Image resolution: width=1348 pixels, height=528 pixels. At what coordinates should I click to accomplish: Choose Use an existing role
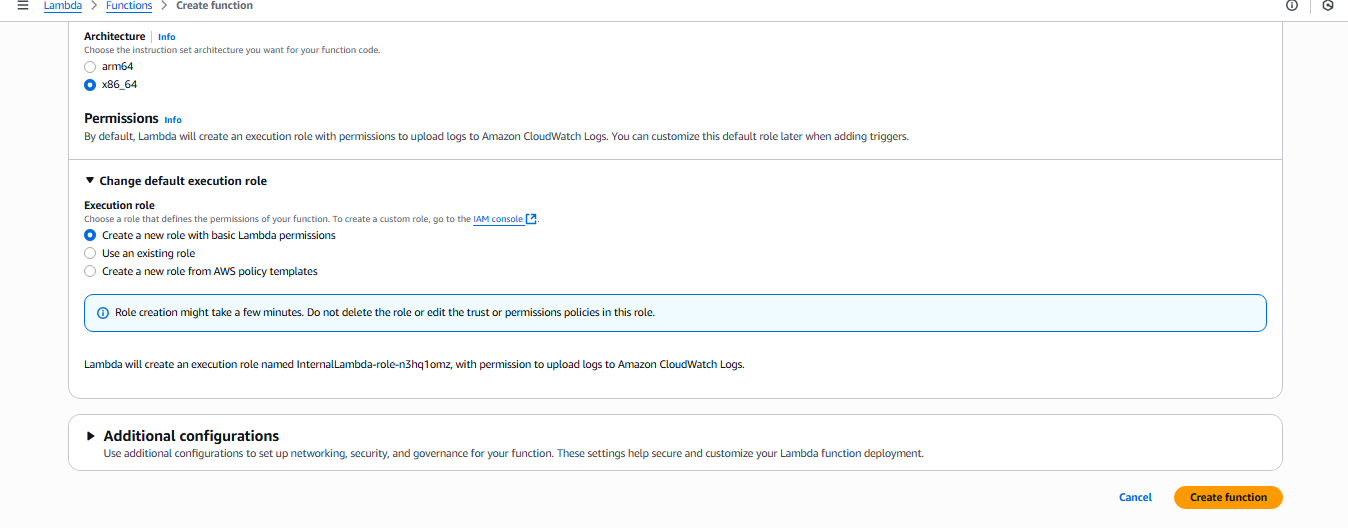[x=90, y=254]
